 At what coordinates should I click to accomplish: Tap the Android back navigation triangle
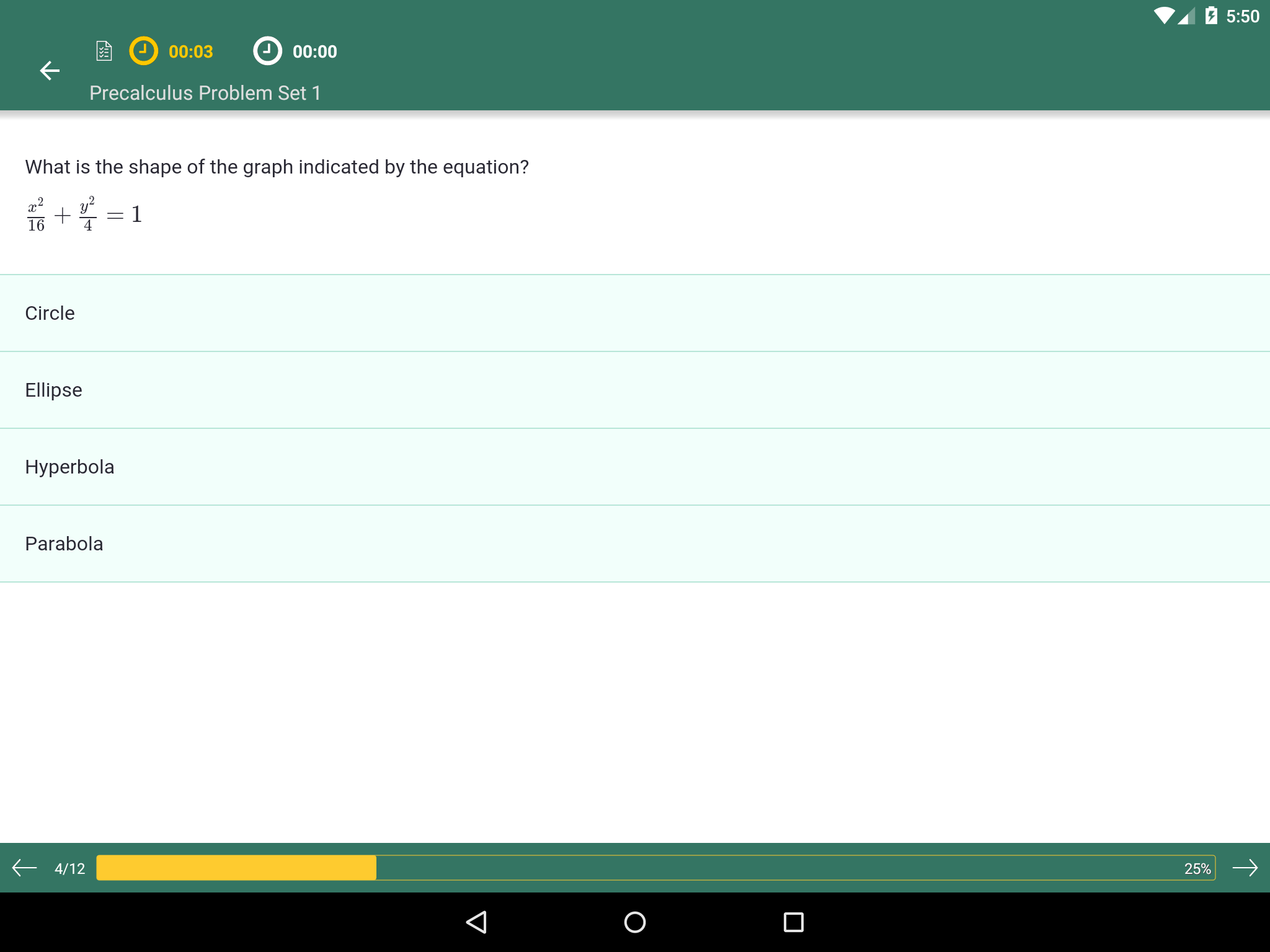tap(476, 922)
